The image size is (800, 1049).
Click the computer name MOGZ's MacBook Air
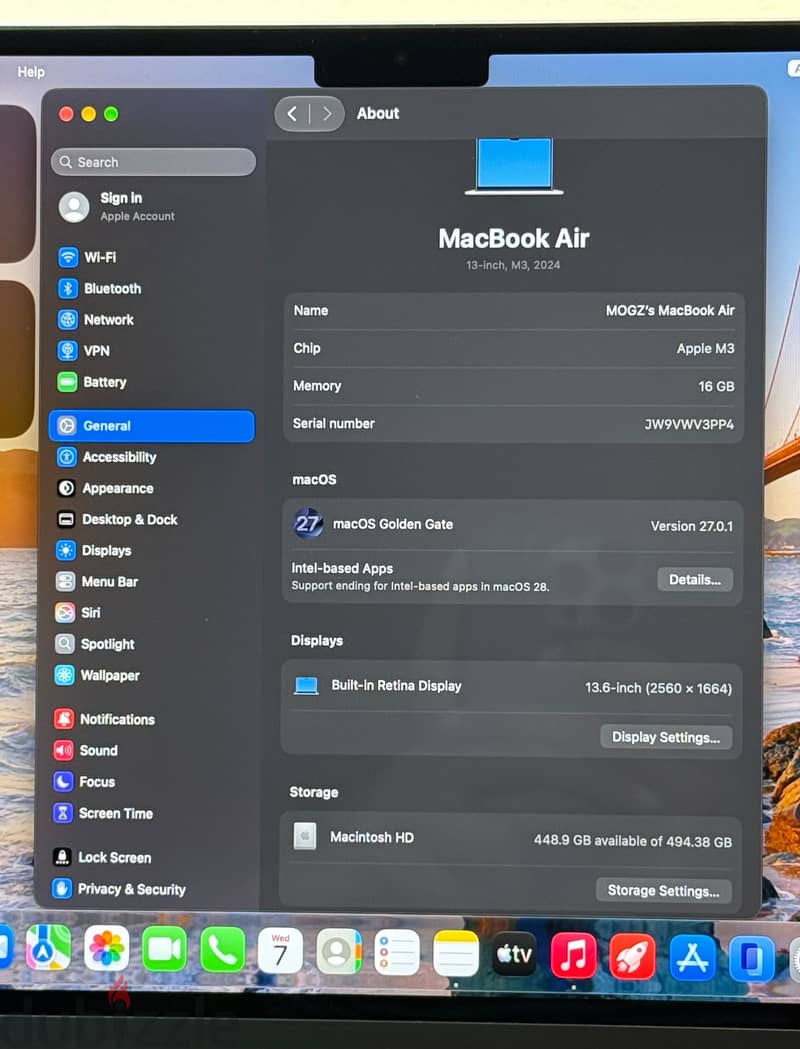point(670,310)
